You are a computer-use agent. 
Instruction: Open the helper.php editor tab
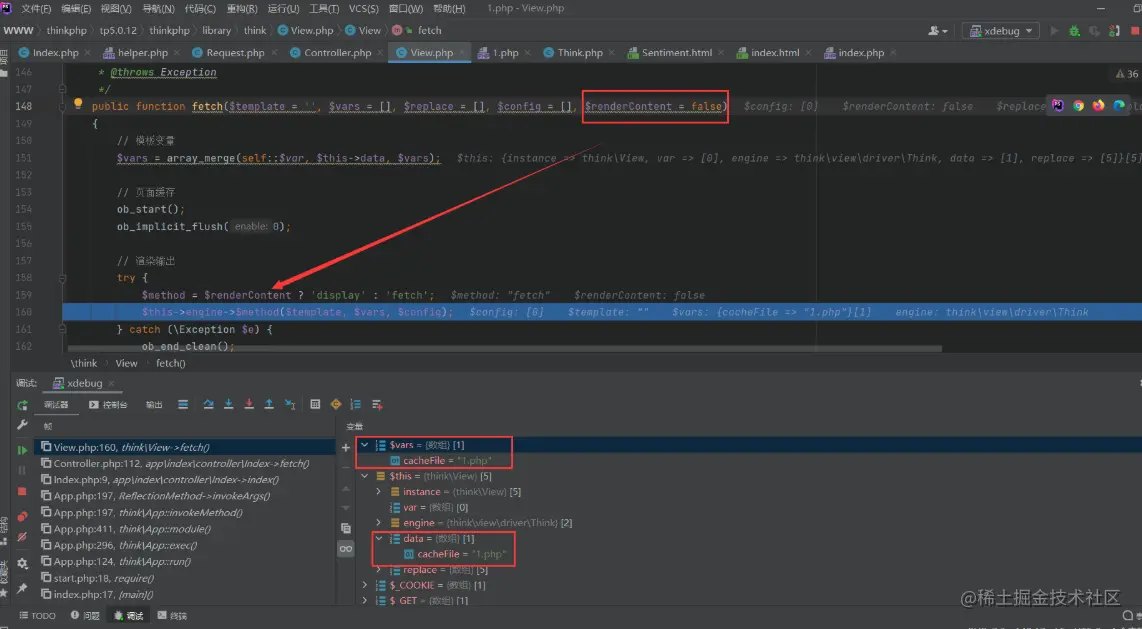pos(143,52)
